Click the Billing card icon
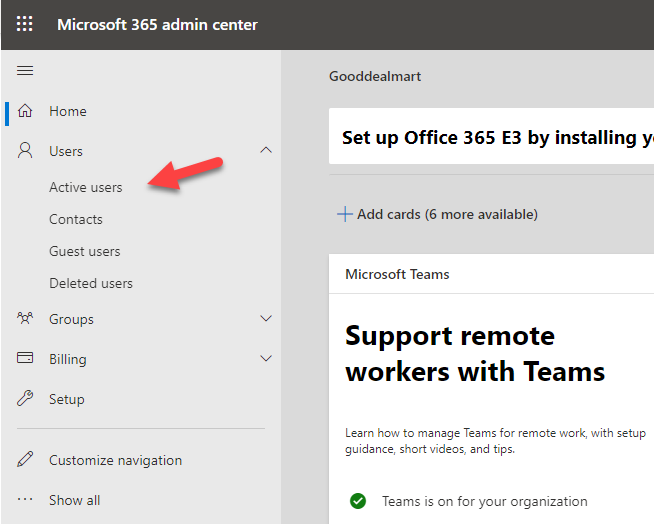Screen dimensions: 654x524 pos(25,358)
